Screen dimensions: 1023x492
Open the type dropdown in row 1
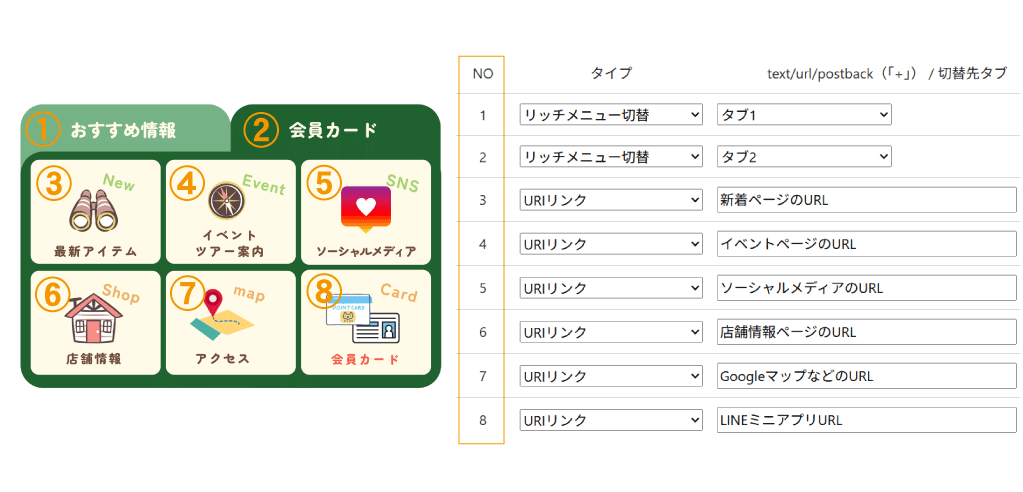pyautogui.click(x=611, y=115)
